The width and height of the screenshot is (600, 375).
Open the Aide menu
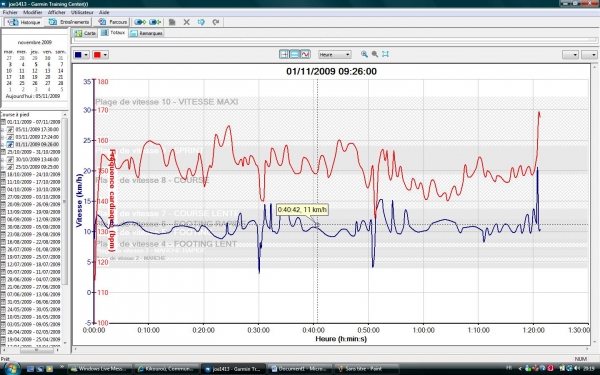coord(104,12)
